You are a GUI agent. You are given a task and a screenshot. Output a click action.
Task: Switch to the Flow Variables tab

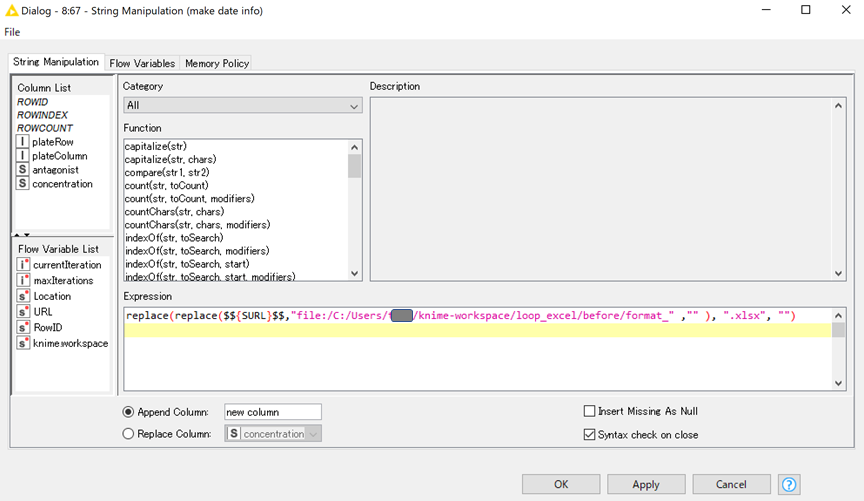(142, 63)
